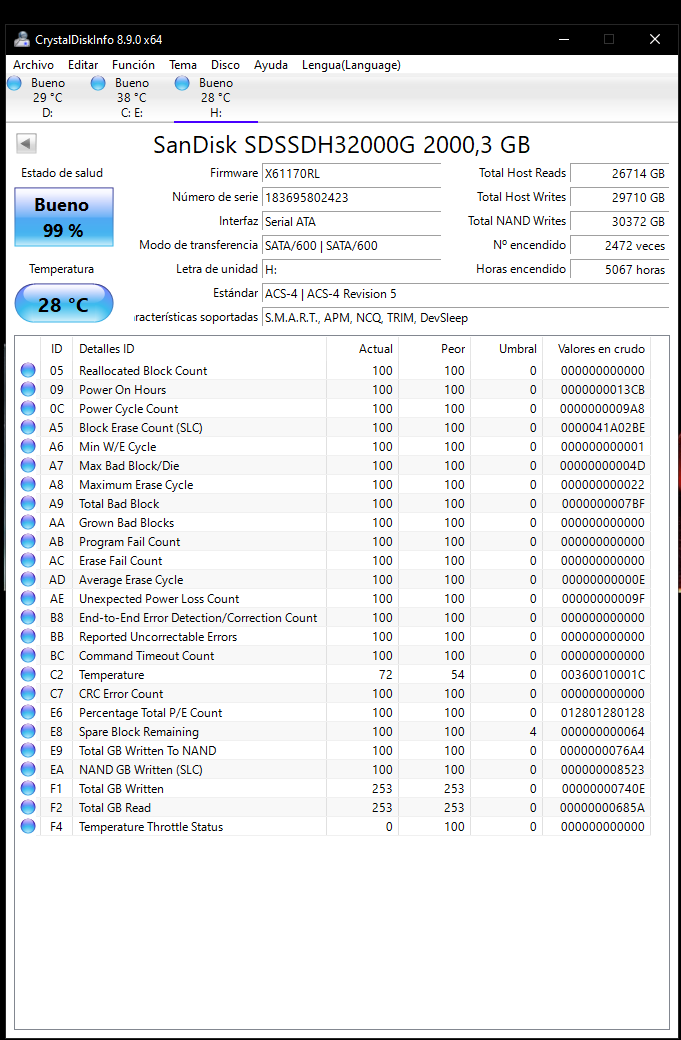Click the Interfaz field Serial ATA

pyautogui.click(x=351, y=222)
